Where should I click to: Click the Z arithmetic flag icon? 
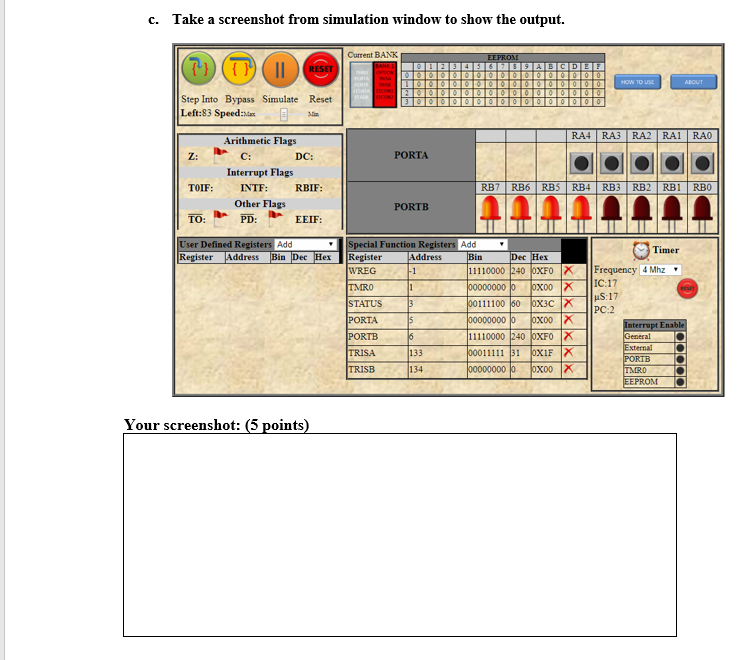(x=220, y=155)
